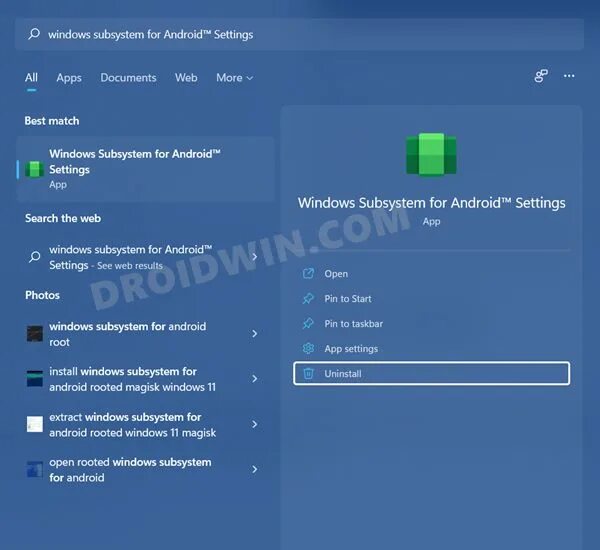This screenshot has height=550, width=600.
Task: Click the search magnifier icon in search box
Action: [x=34, y=34]
